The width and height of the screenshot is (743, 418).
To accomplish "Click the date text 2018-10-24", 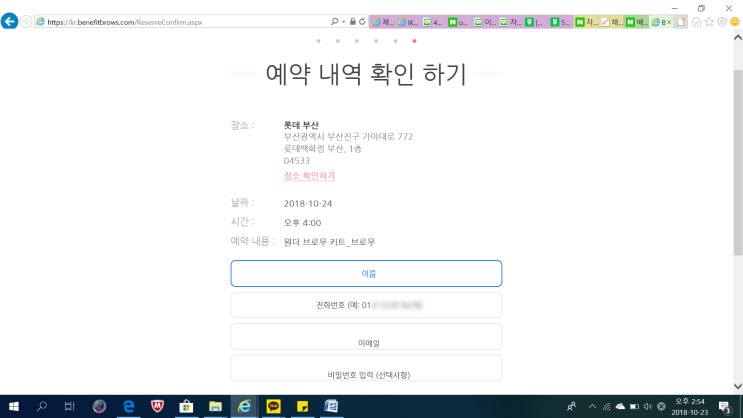I will (x=308, y=204).
